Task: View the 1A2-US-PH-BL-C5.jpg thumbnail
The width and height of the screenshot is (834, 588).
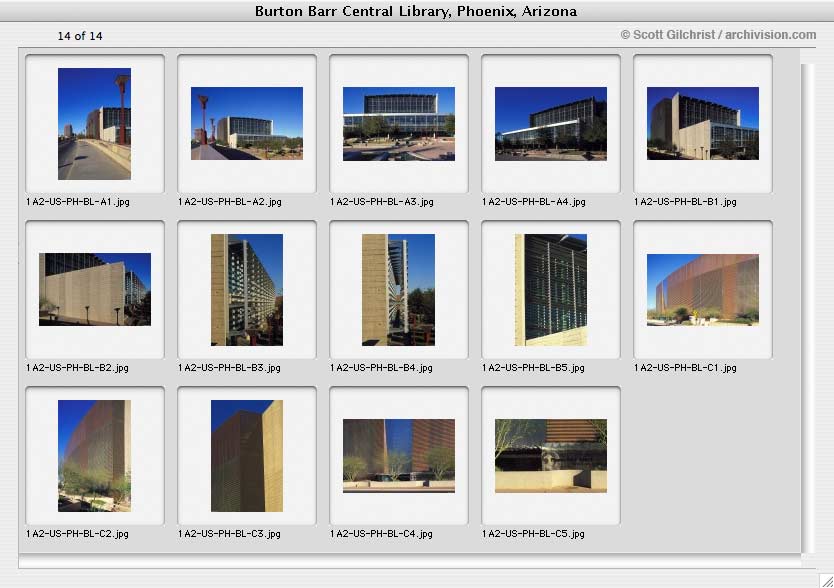Action: pos(551,456)
